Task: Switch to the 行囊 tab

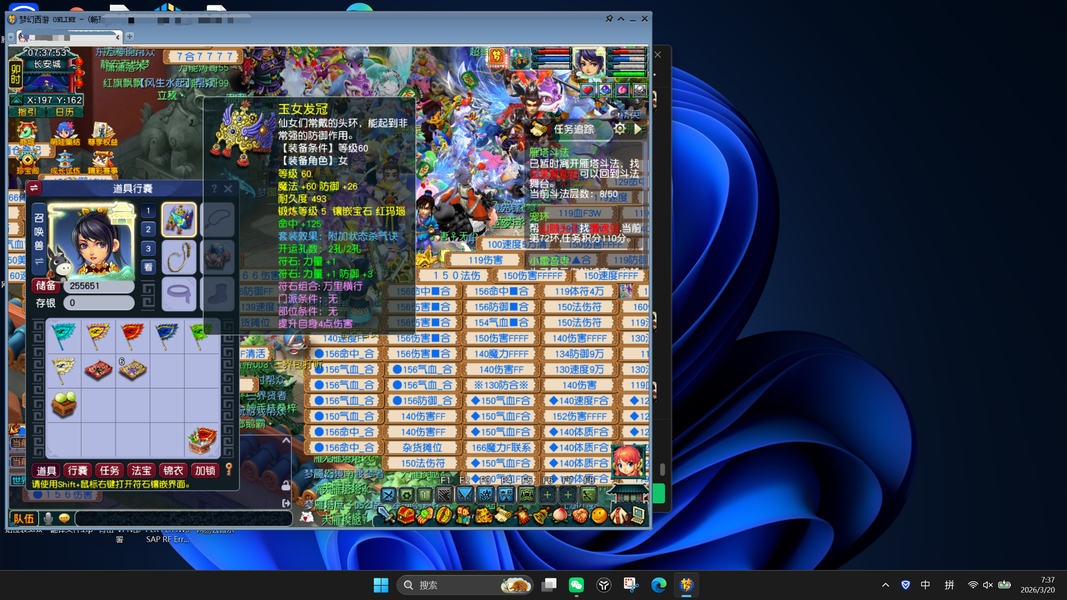Action: point(78,470)
